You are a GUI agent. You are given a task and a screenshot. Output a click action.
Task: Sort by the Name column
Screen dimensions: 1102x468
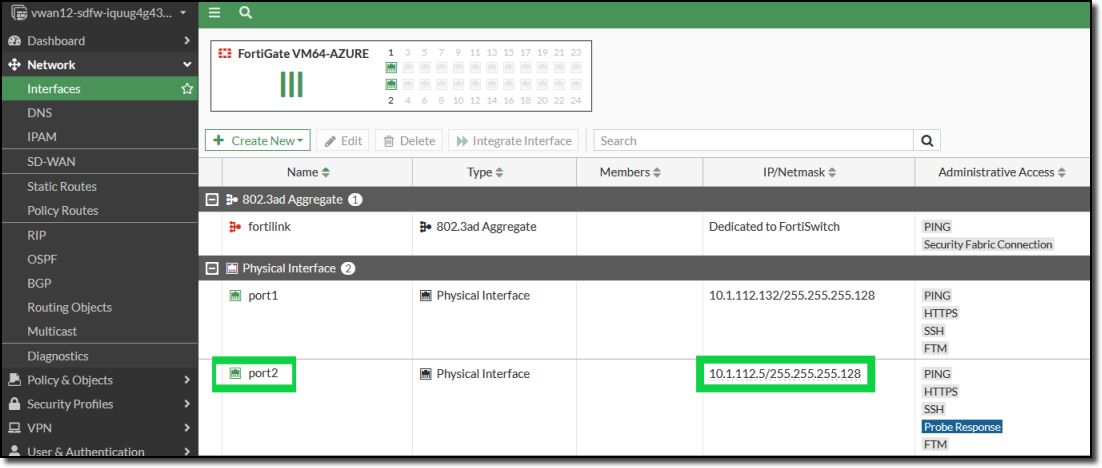pos(308,172)
